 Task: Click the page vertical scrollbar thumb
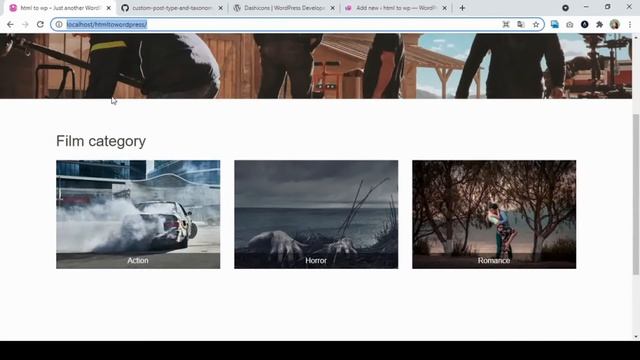coord(636,194)
